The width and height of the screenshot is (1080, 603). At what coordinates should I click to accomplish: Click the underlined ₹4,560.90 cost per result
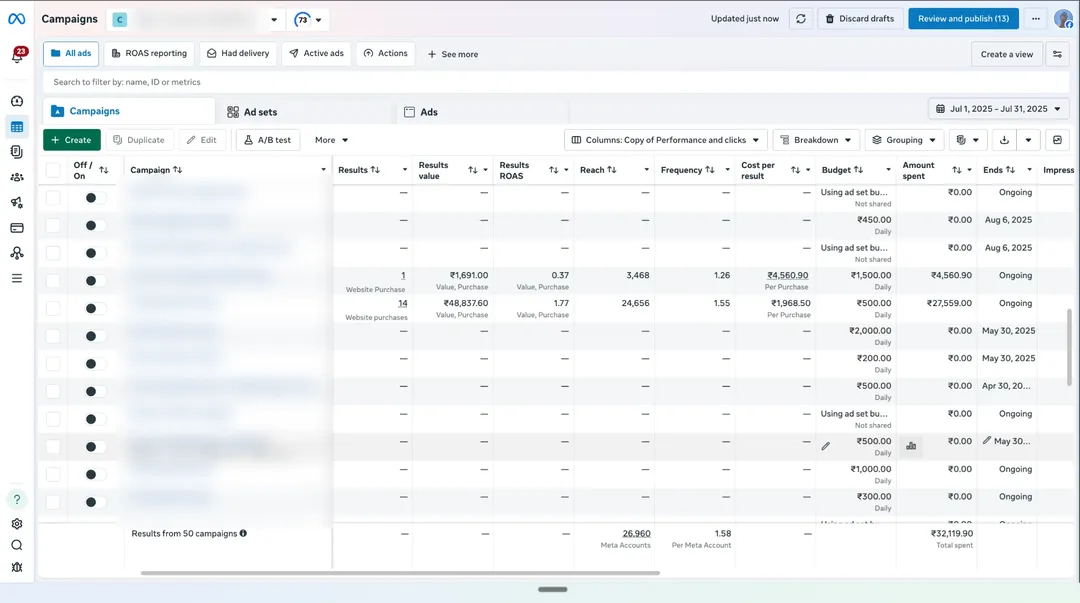point(787,276)
